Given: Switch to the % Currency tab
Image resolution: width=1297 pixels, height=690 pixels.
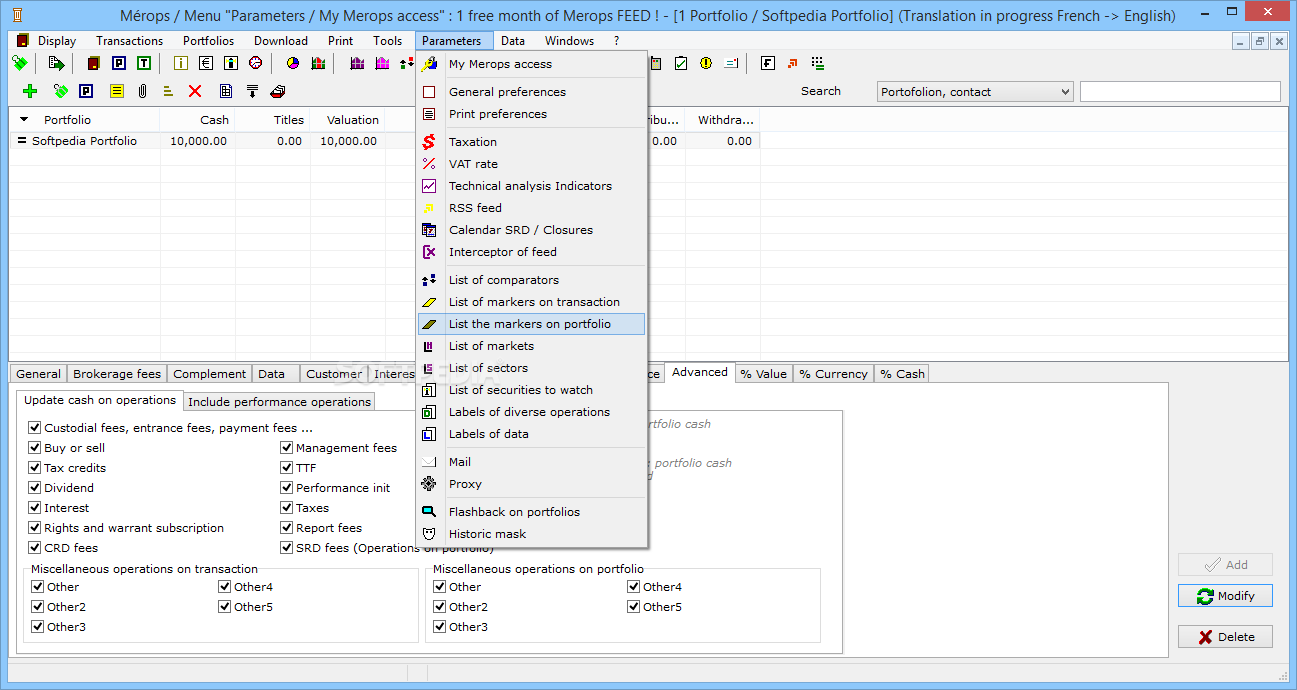Looking at the screenshot, I should pos(834,374).
